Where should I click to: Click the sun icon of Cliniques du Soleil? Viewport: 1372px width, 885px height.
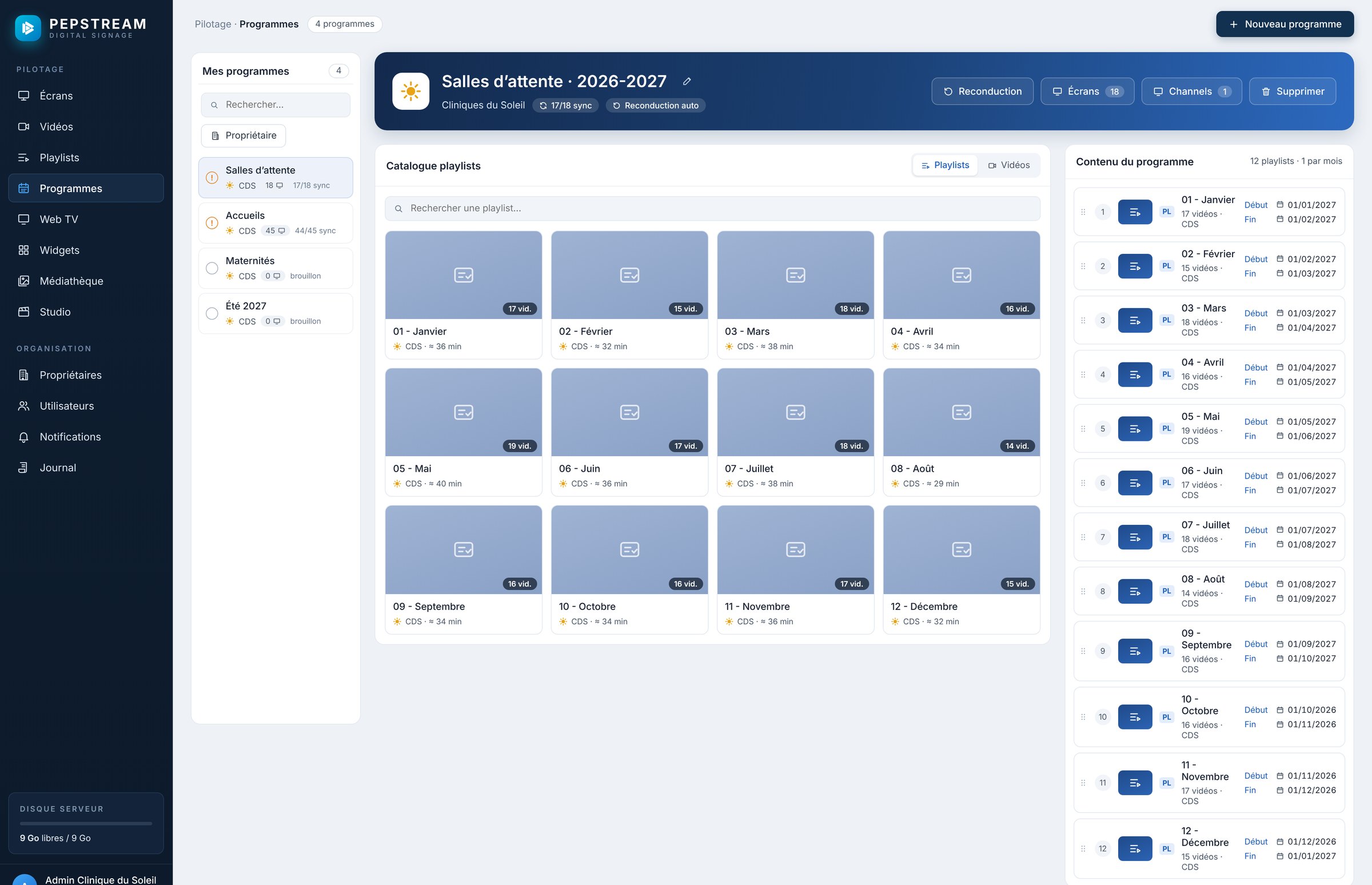coord(410,91)
